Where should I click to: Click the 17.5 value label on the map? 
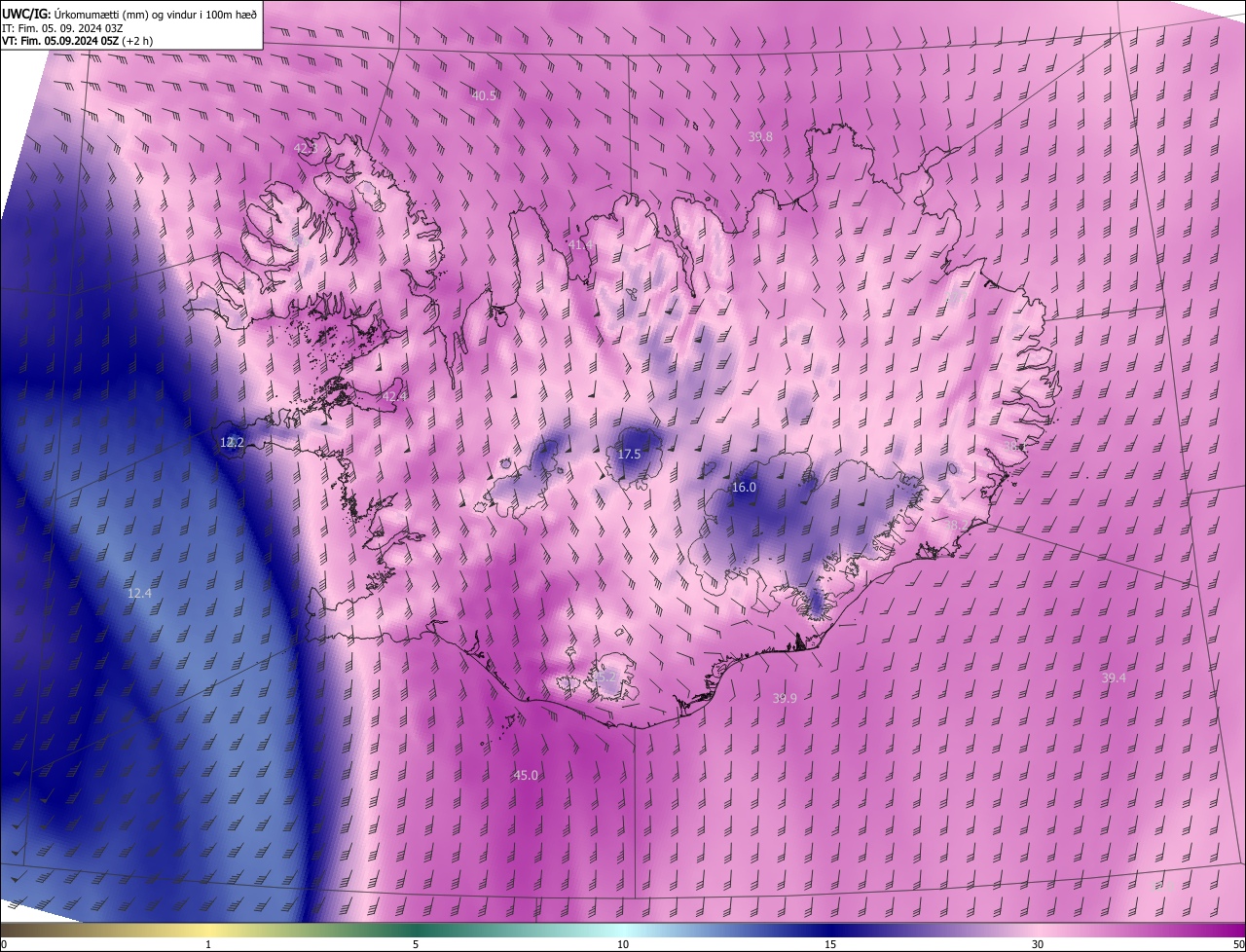(630, 455)
